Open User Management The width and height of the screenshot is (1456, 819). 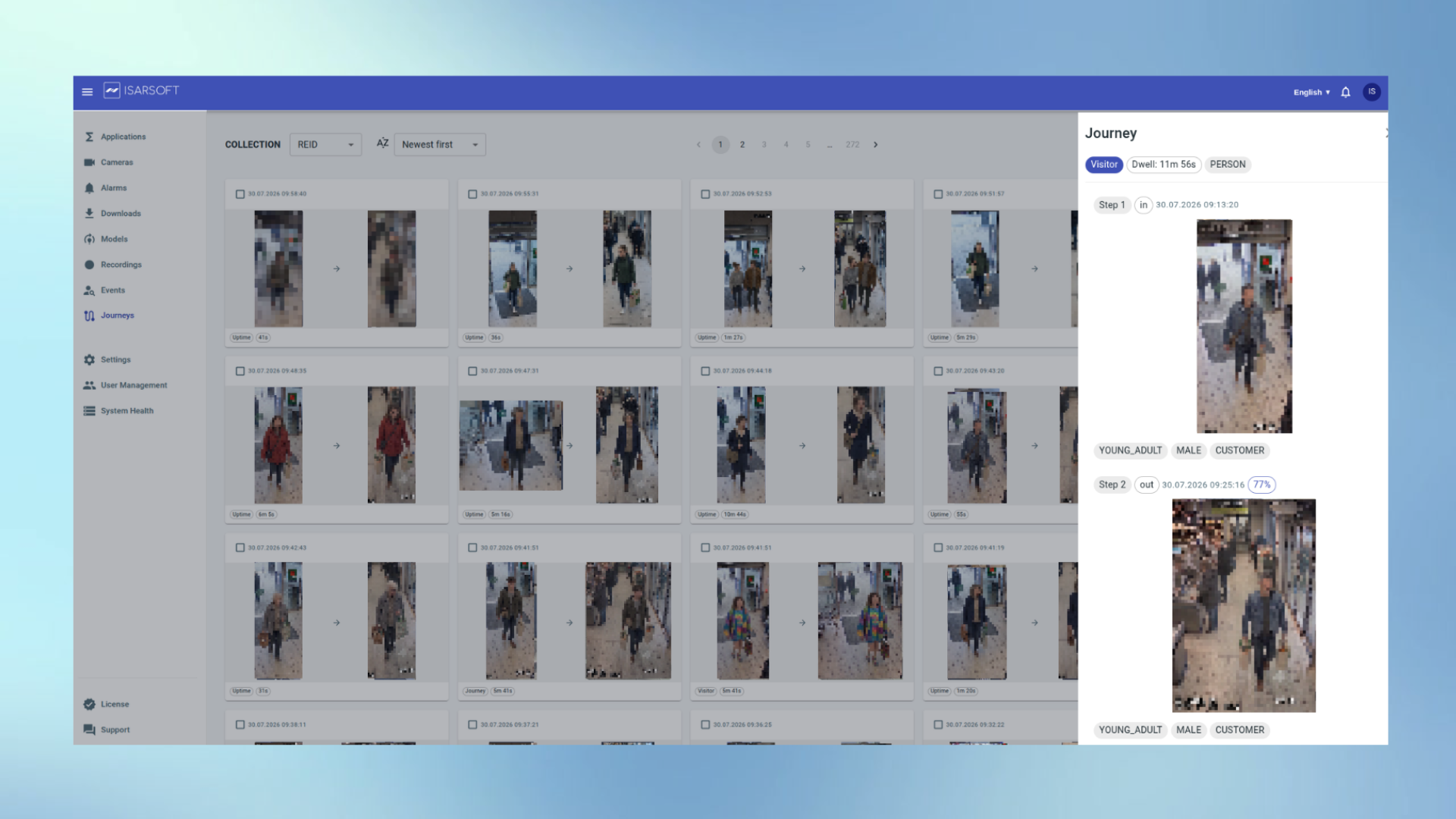click(x=133, y=385)
